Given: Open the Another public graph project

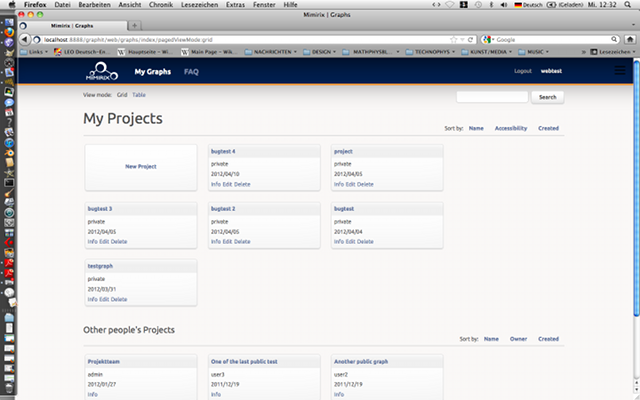Looking at the screenshot, I should pyautogui.click(x=361, y=362).
